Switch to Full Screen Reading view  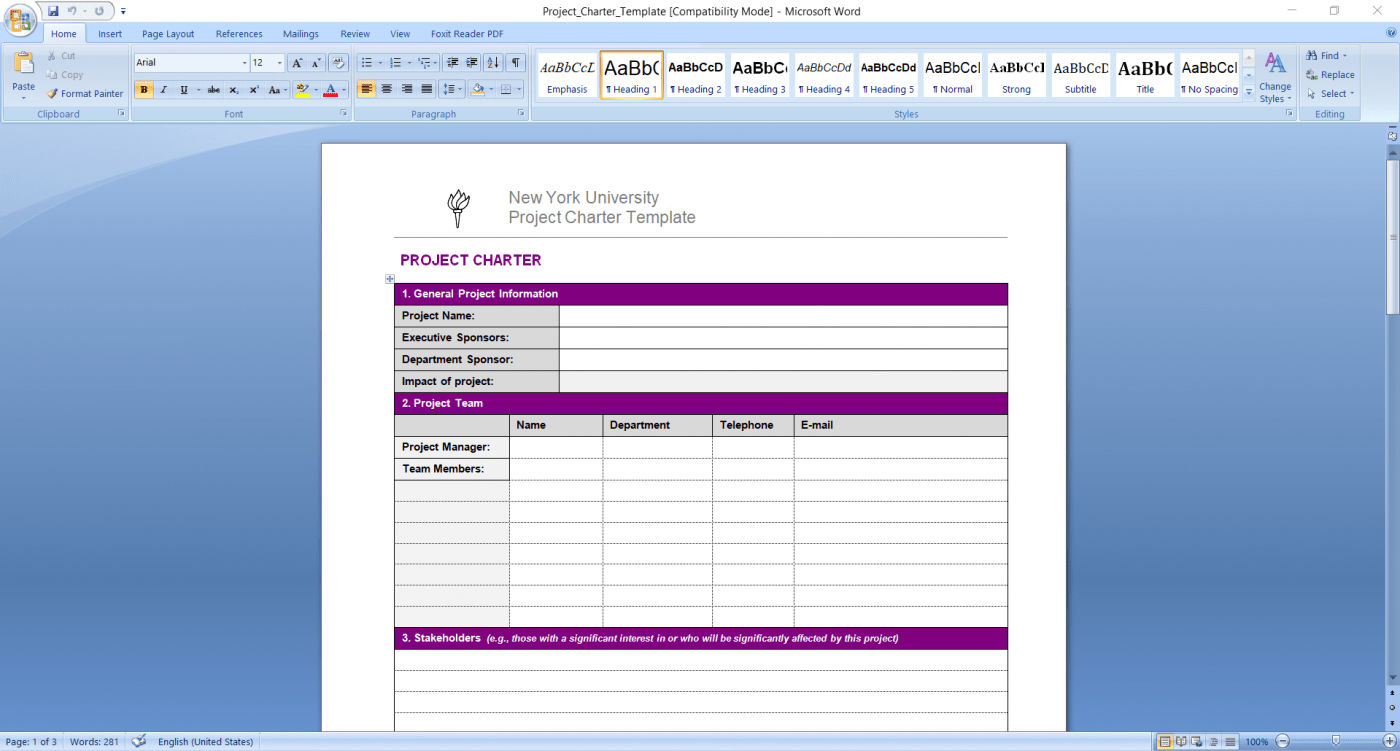tap(1181, 741)
